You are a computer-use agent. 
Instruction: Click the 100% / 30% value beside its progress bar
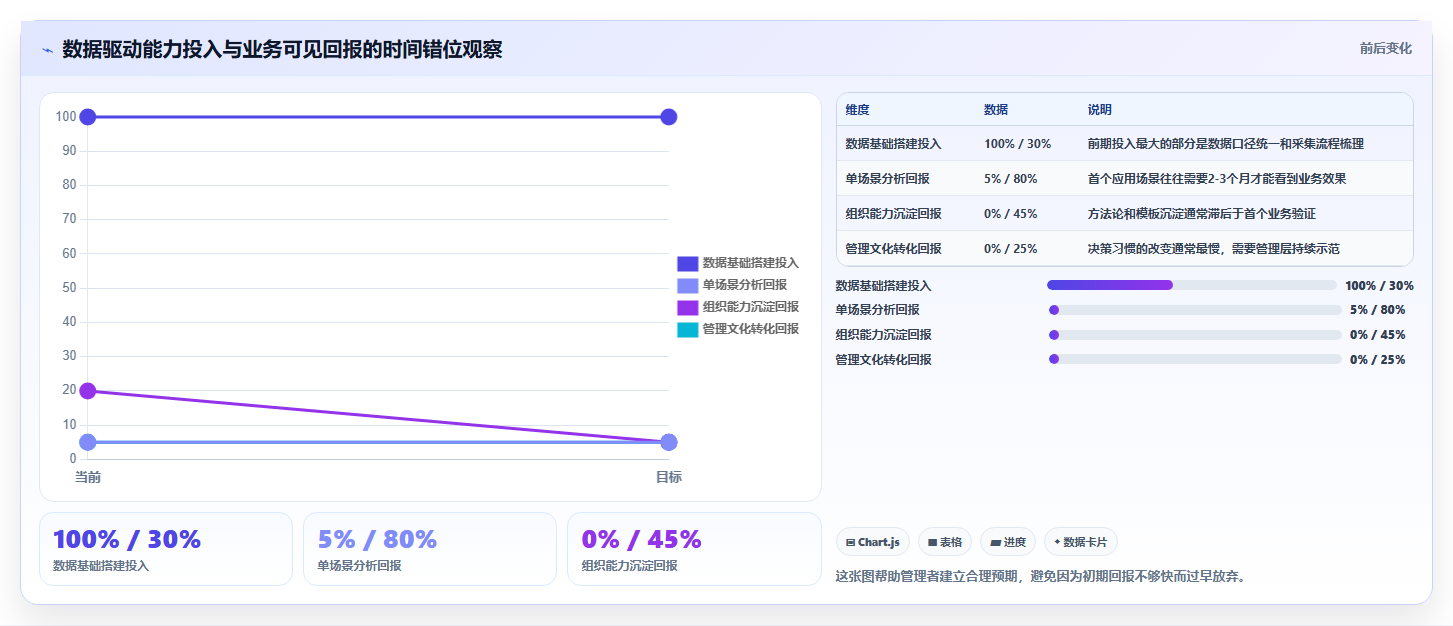click(x=1379, y=286)
